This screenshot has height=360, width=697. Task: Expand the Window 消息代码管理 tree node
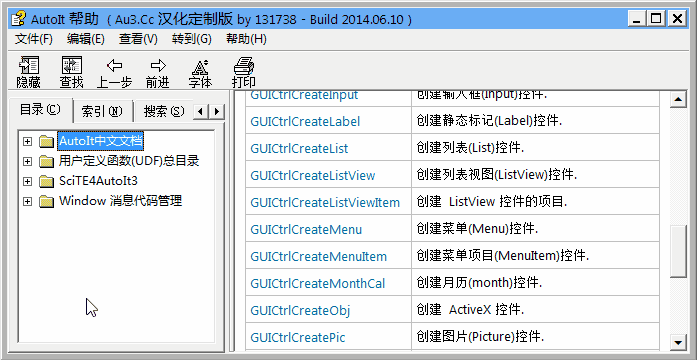tap(28, 201)
